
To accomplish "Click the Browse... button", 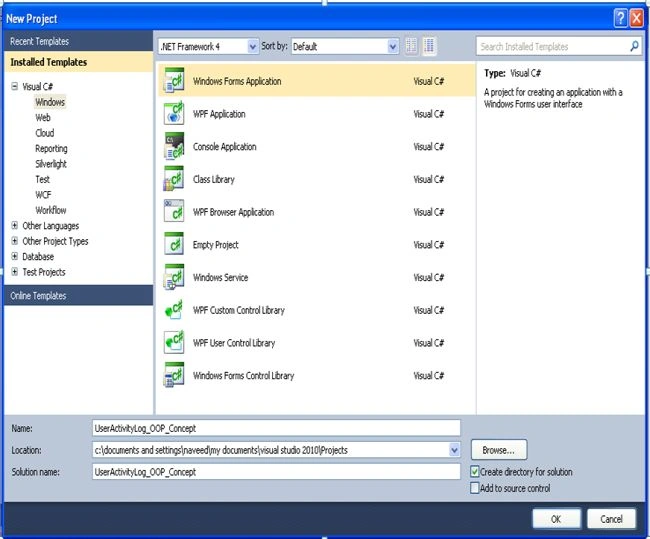I will pos(499,450).
